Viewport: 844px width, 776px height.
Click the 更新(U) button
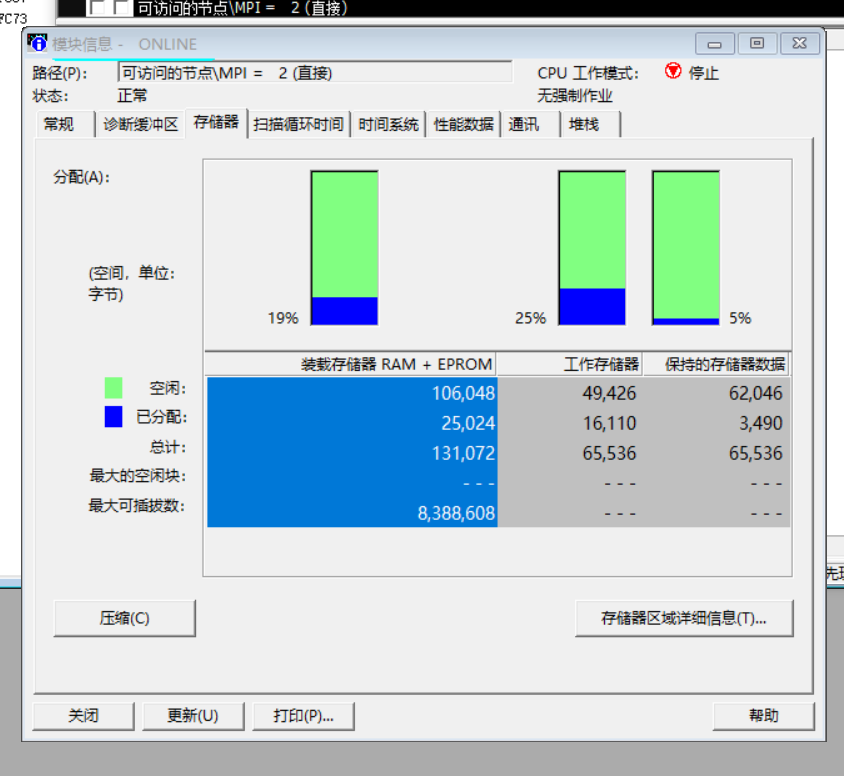[x=193, y=716]
